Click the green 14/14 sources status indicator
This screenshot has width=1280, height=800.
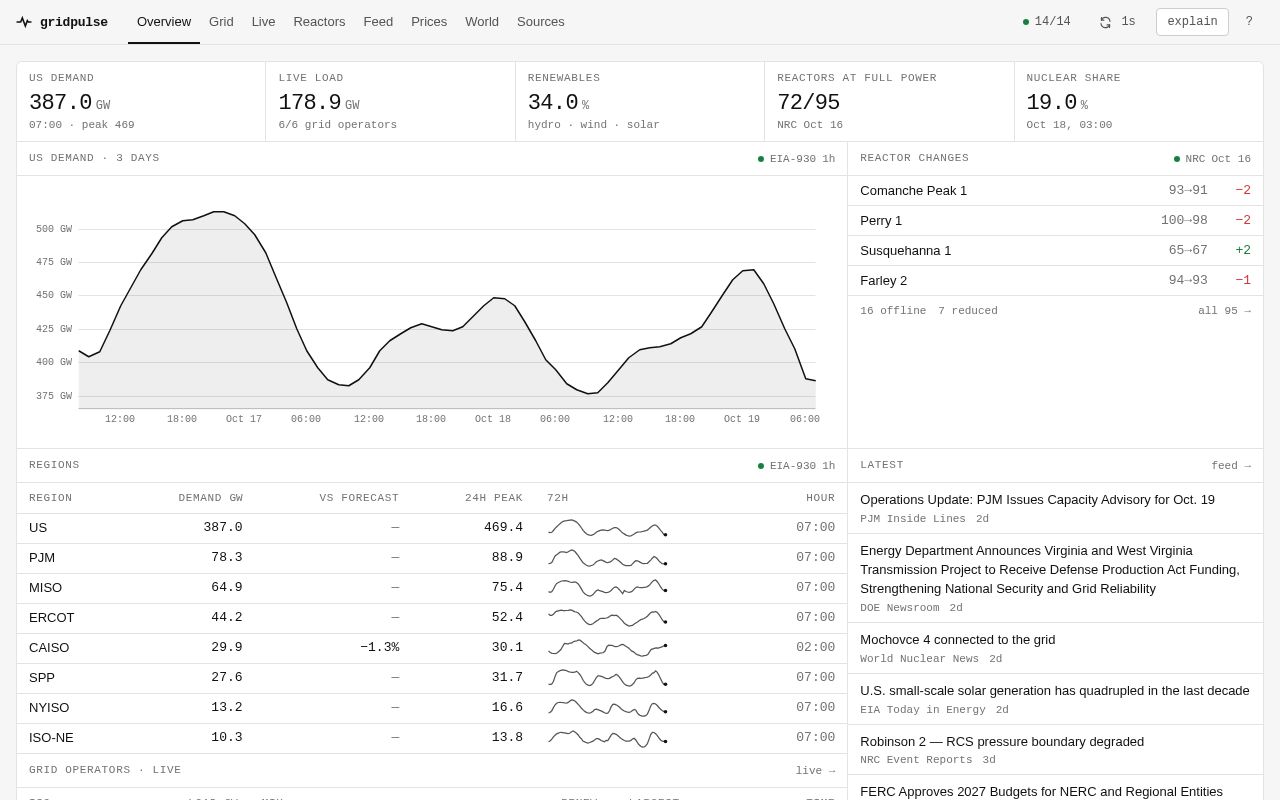coord(1046,22)
